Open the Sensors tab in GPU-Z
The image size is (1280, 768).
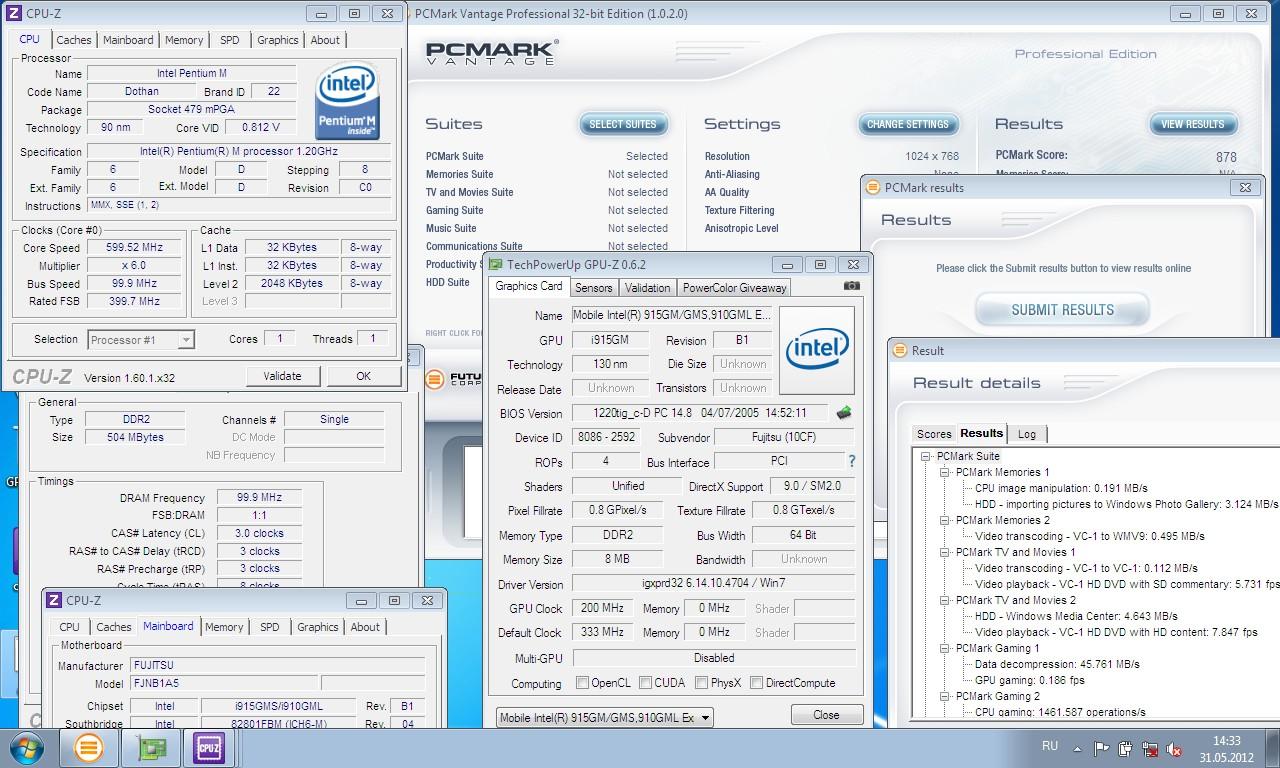coord(593,287)
